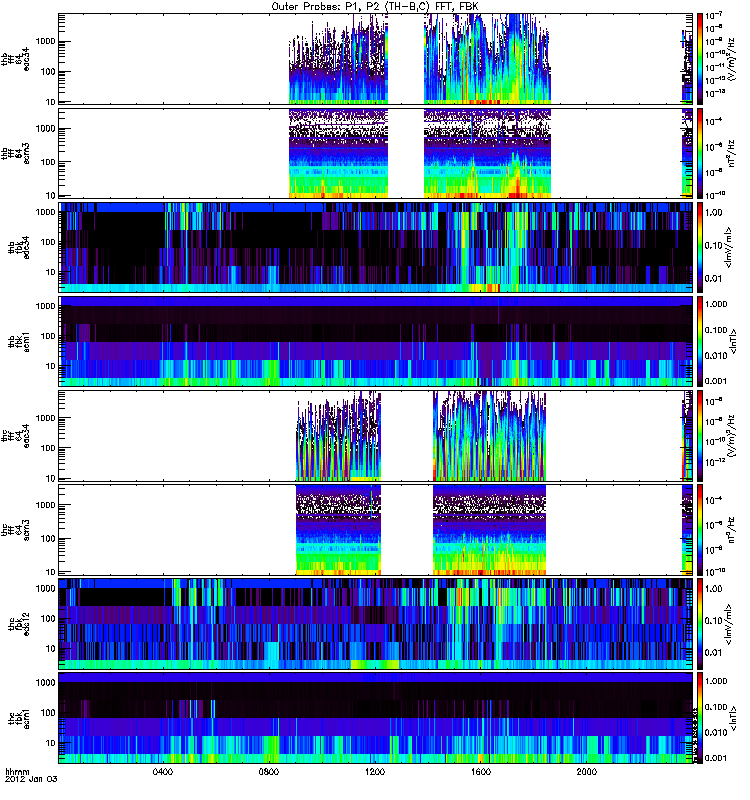
Task: Click the '0.100' color scale value of thc fbk scm1
Action: pyautogui.click(x=716, y=707)
